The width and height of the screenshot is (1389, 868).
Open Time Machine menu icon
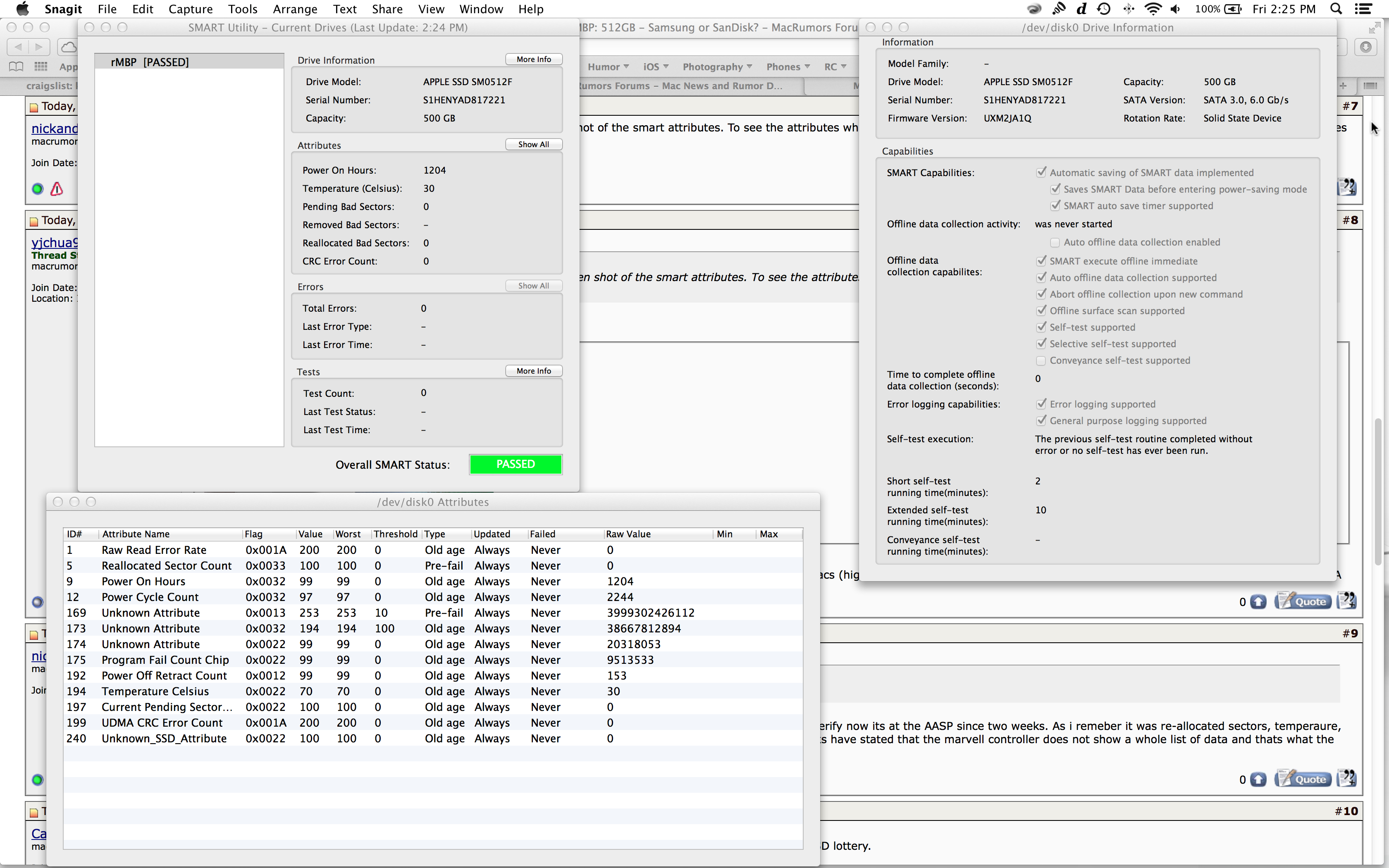click(x=1104, y=9)
